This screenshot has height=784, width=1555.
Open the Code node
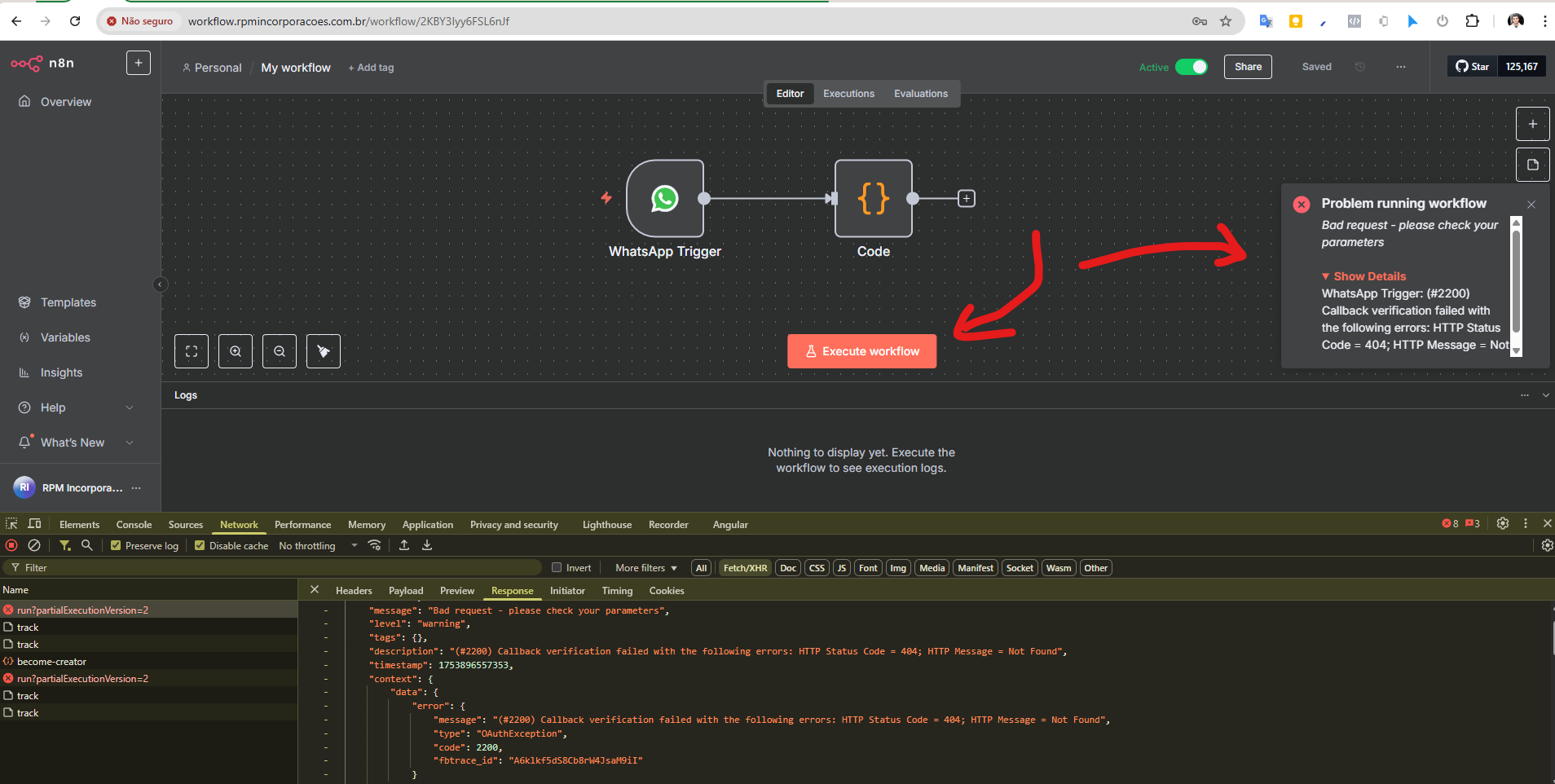tap(874, 198)
